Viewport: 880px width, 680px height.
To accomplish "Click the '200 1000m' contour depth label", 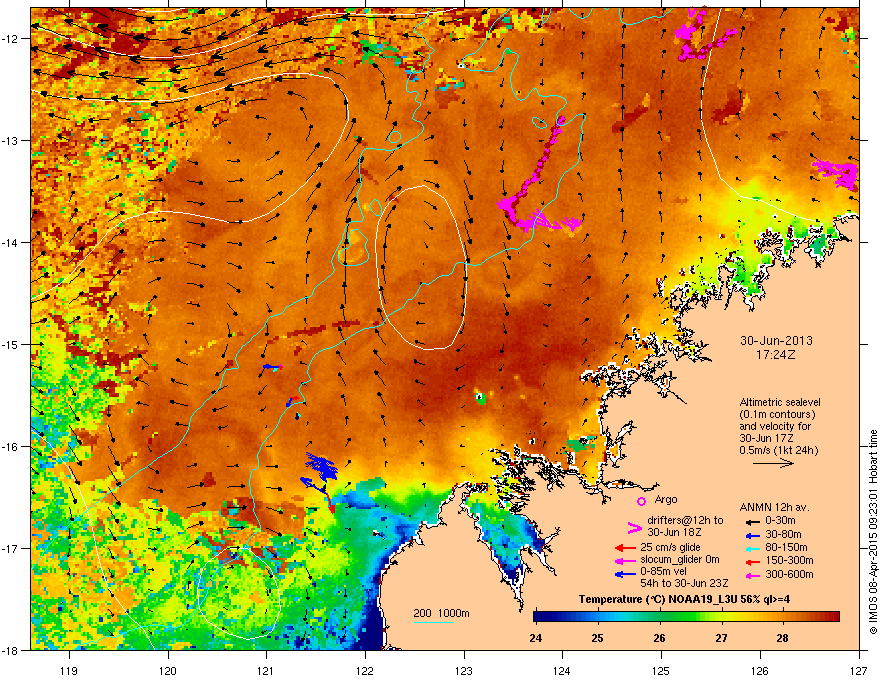I will pos(441,613).
